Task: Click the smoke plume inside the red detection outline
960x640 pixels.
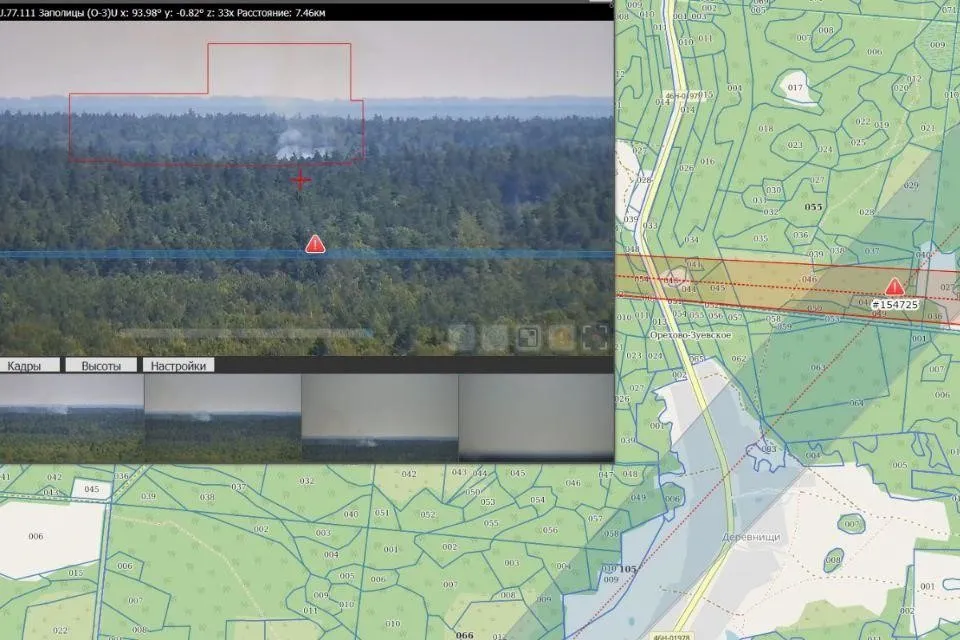Action: [295, 143]
